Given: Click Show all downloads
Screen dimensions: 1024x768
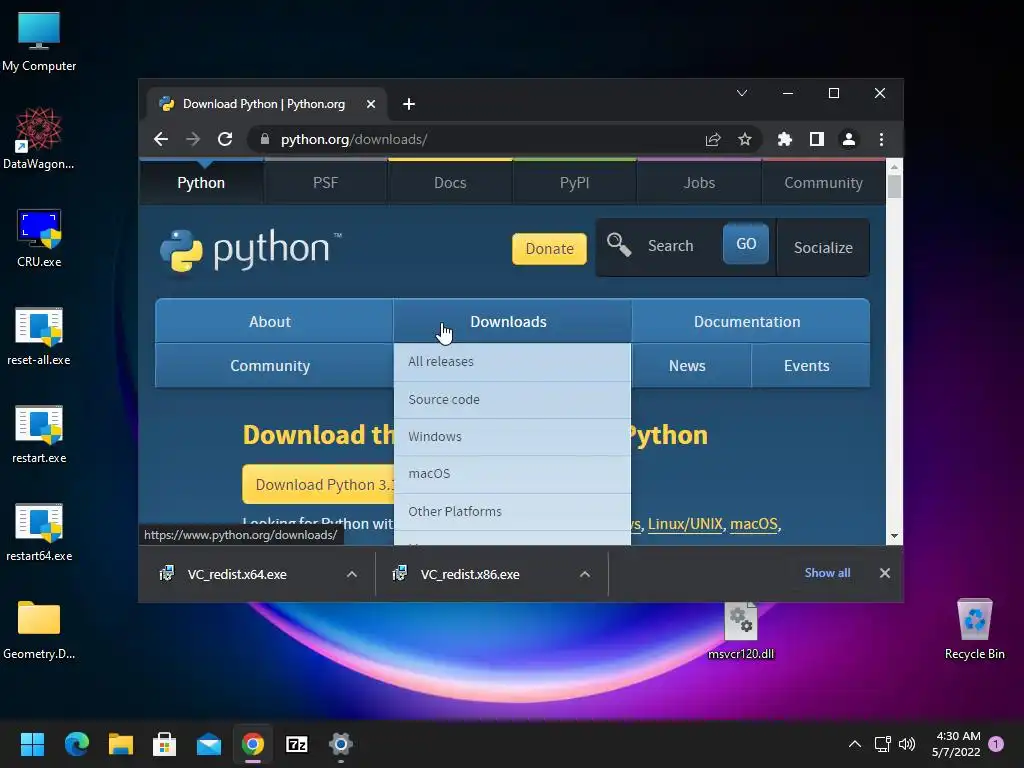Looking at the screenshot, I should 827,573.
